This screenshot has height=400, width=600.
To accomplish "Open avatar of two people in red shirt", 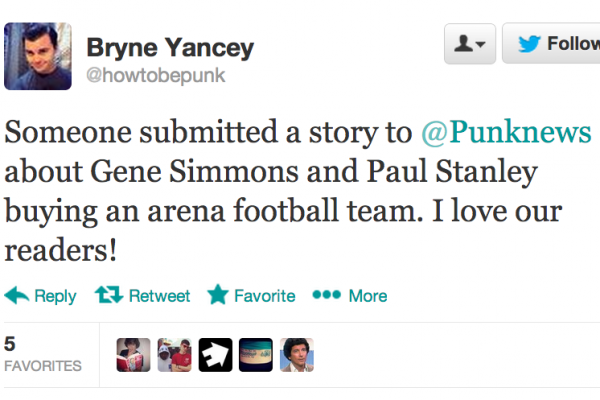I will (x=174, y=355).
